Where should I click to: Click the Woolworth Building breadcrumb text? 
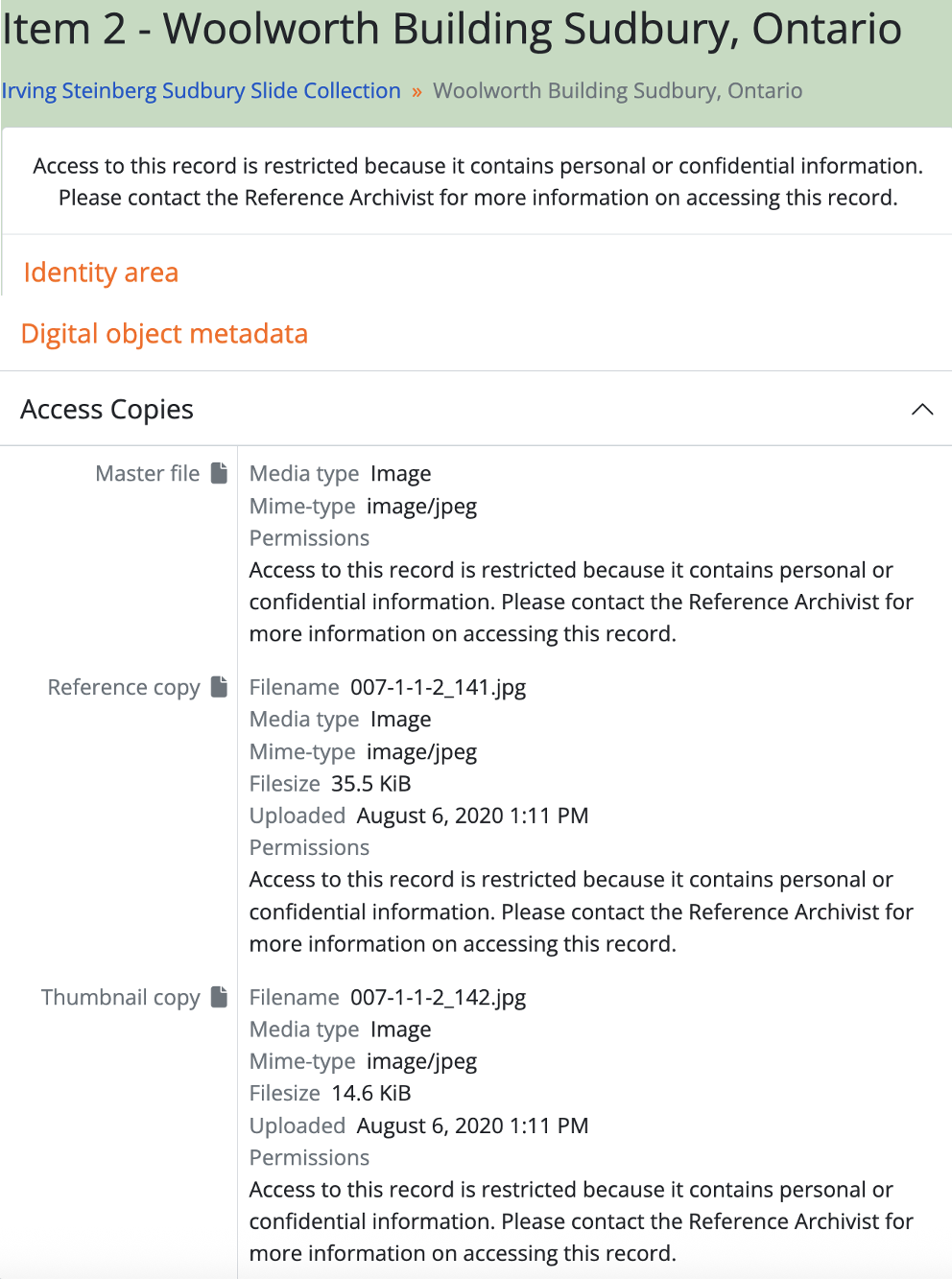click(x=617, y=91)
